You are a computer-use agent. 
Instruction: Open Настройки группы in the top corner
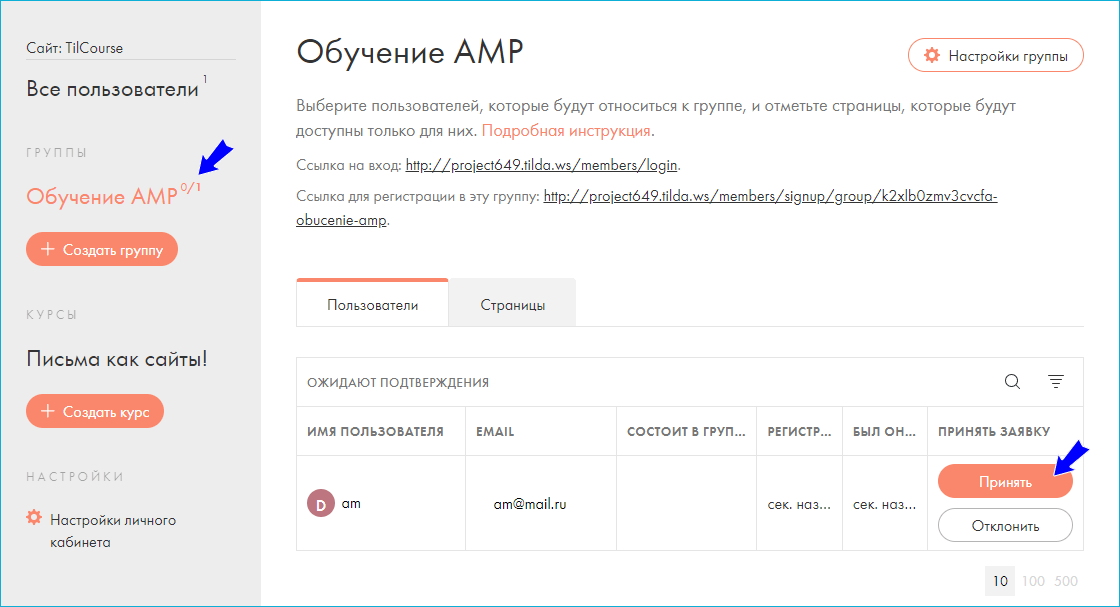point(995,55)
